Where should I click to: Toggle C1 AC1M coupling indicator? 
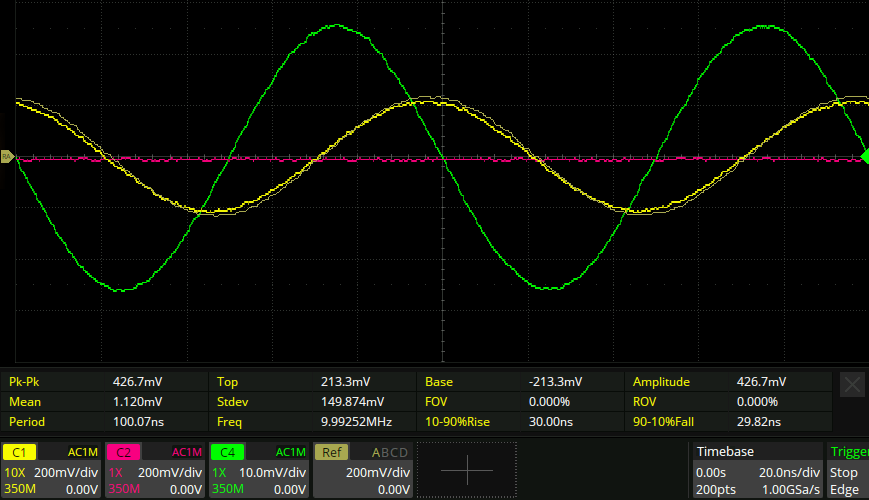click(82, 452)
